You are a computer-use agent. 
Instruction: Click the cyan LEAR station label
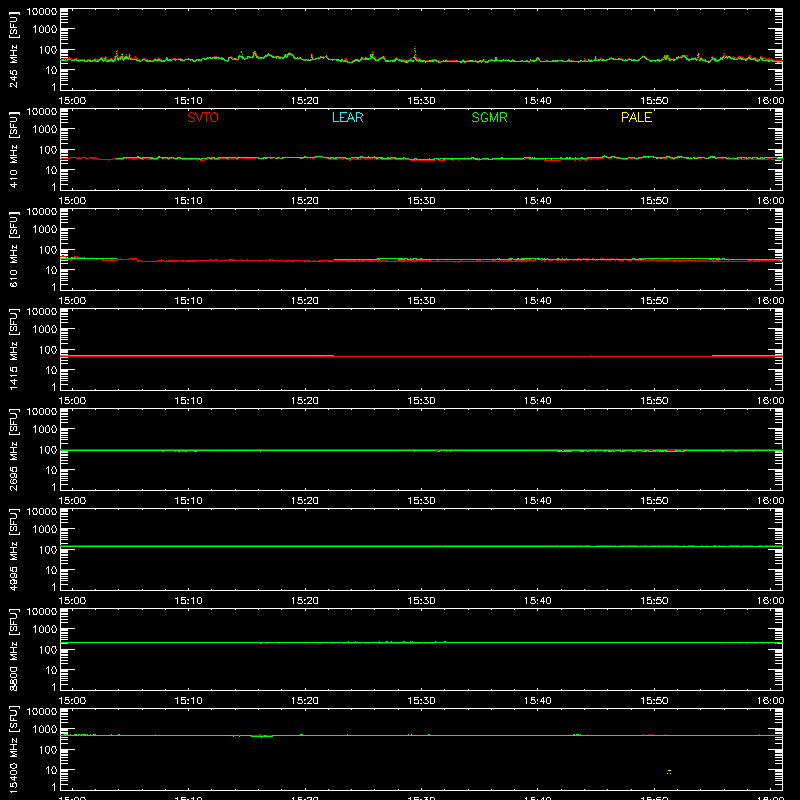(x=347, y=117)
